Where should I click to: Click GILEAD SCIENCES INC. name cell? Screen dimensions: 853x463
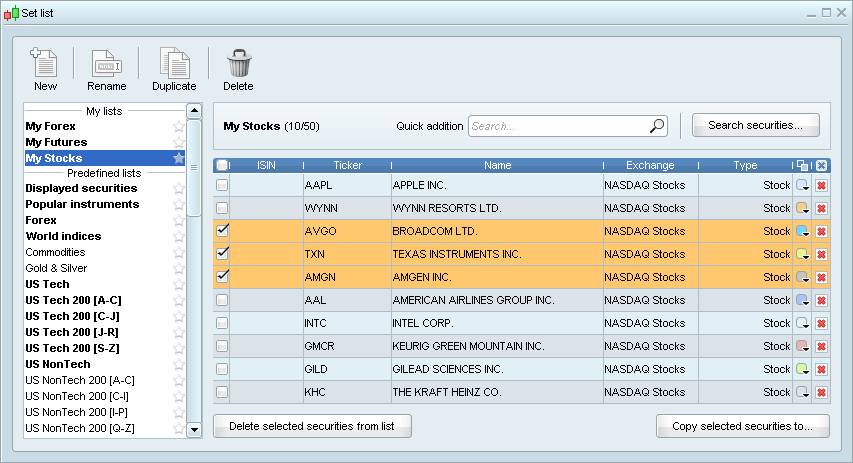(497, 369)
